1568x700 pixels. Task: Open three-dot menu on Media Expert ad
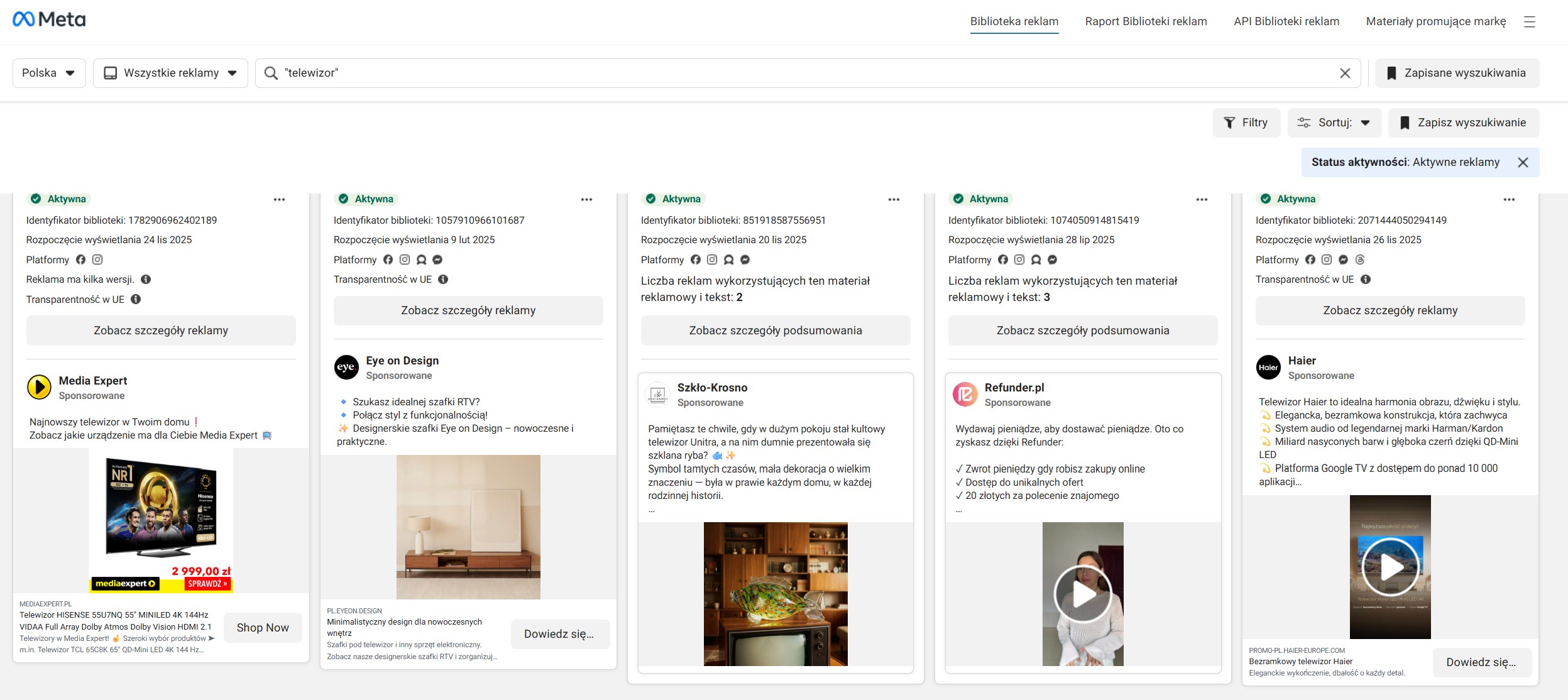pyautogui.click(x=279, y=200)
